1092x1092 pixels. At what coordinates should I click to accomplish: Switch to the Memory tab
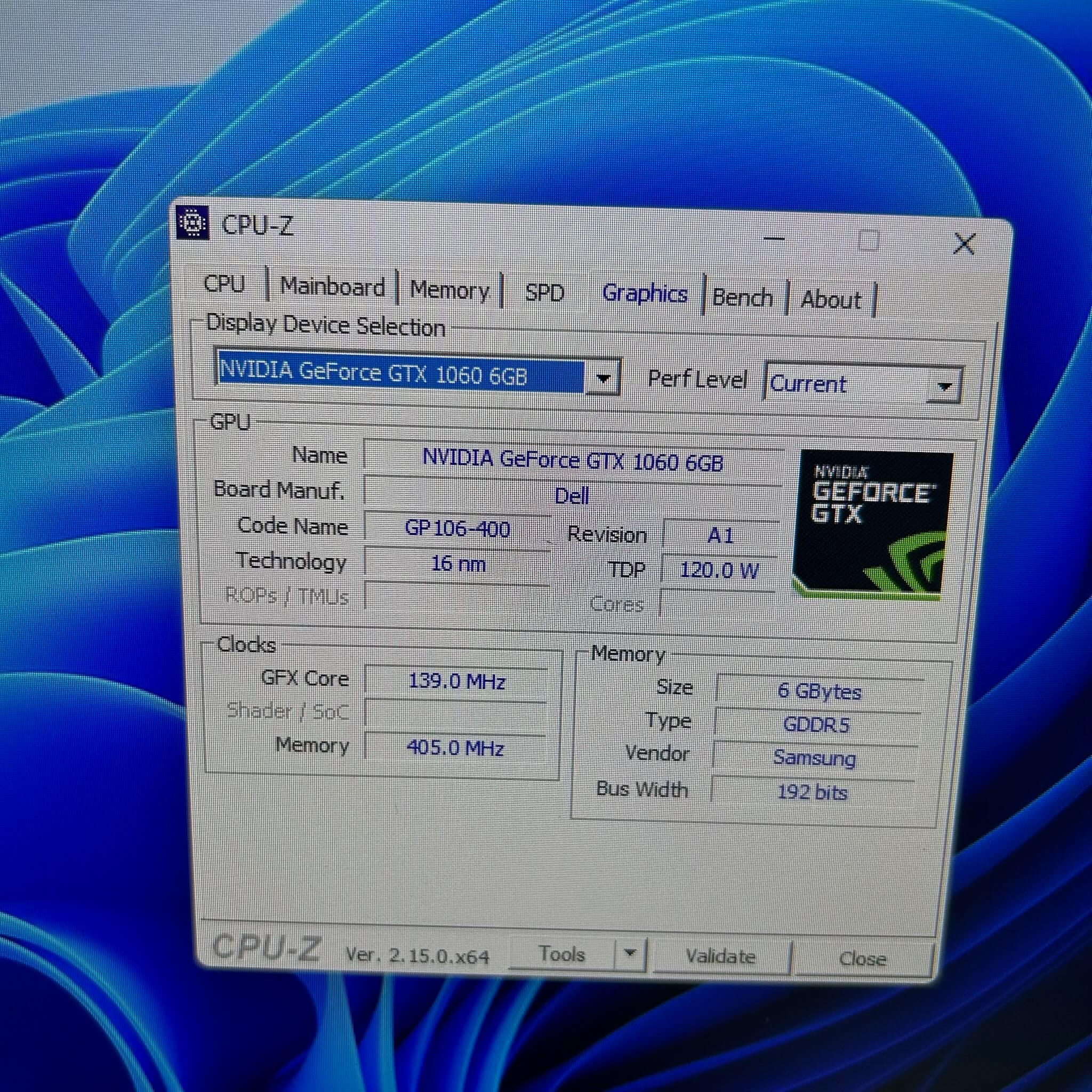449,290
